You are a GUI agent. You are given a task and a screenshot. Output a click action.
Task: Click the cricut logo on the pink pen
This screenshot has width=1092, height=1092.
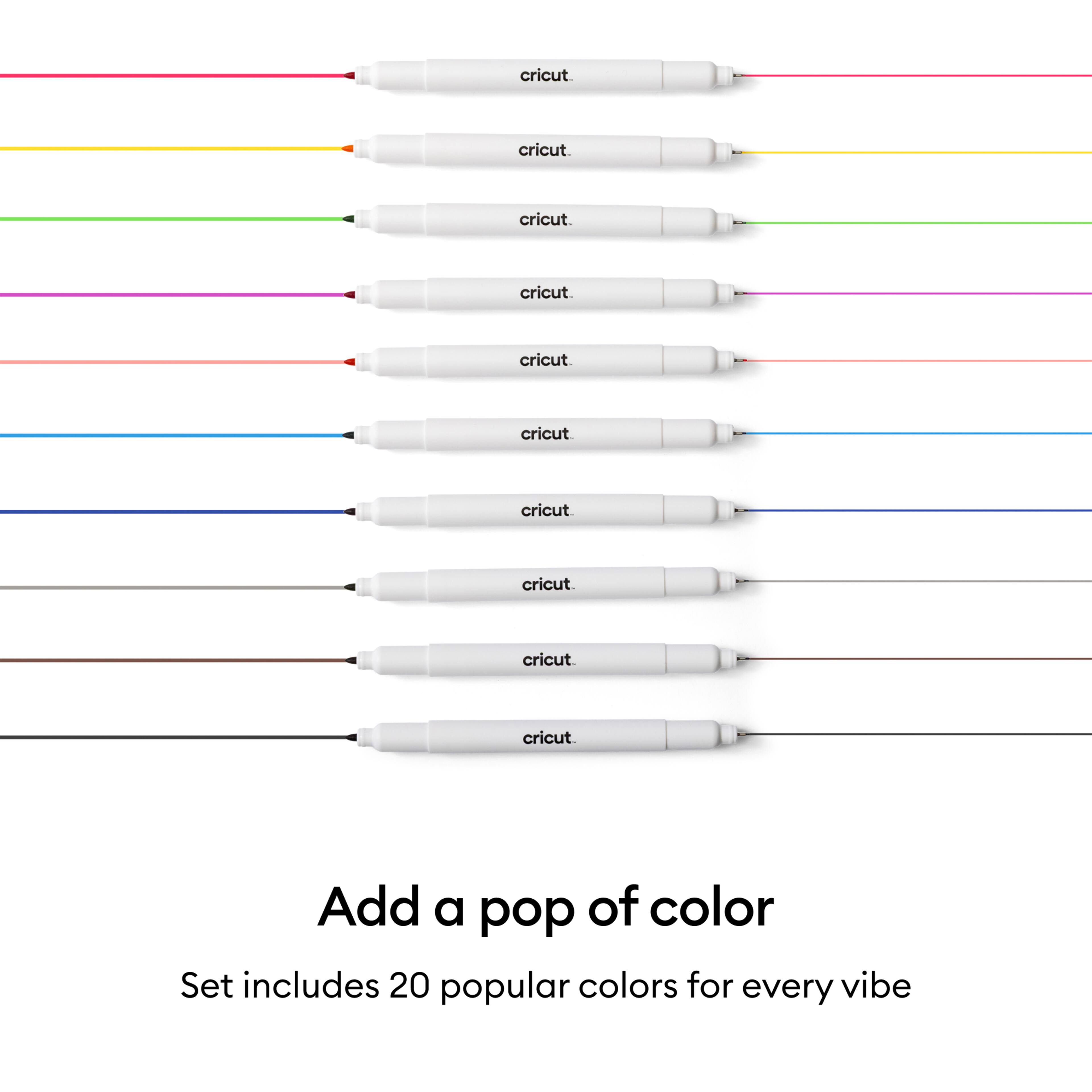pos(545,75)
